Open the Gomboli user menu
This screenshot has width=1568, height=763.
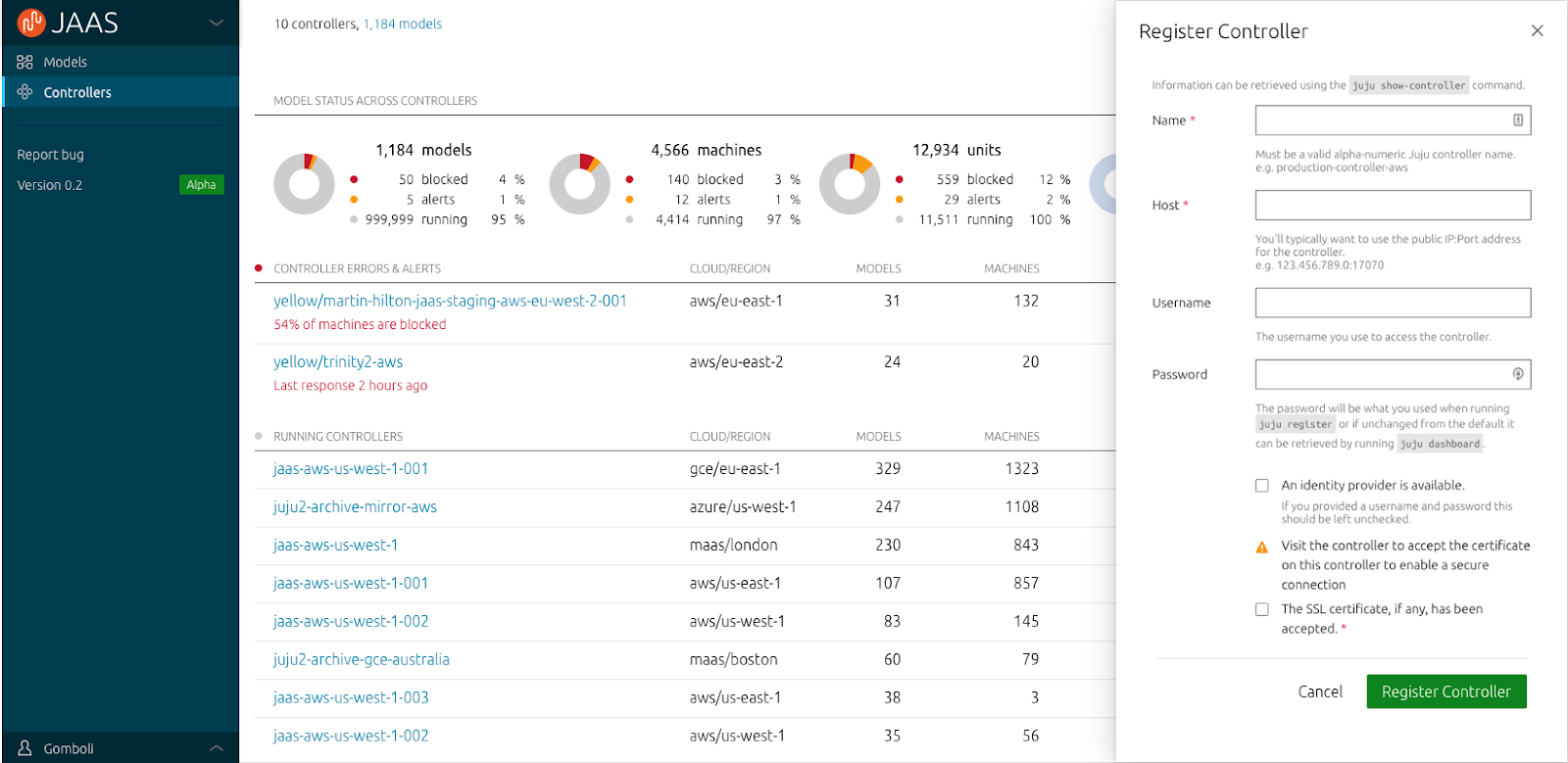click(x=121, y=748)
